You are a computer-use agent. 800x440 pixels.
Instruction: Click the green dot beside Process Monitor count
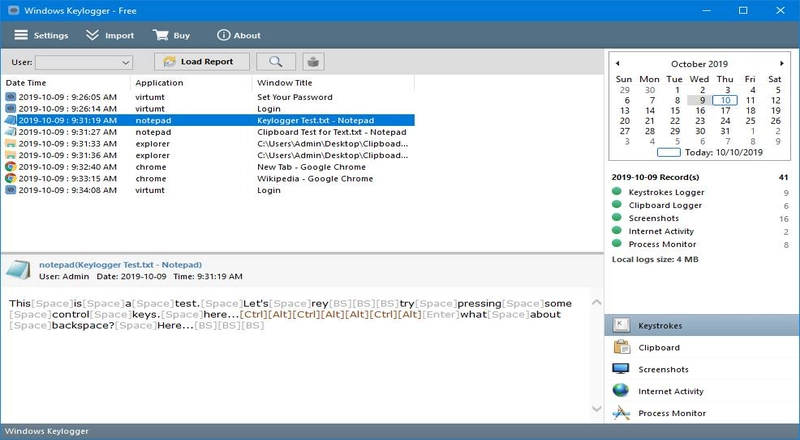[617, 243]
